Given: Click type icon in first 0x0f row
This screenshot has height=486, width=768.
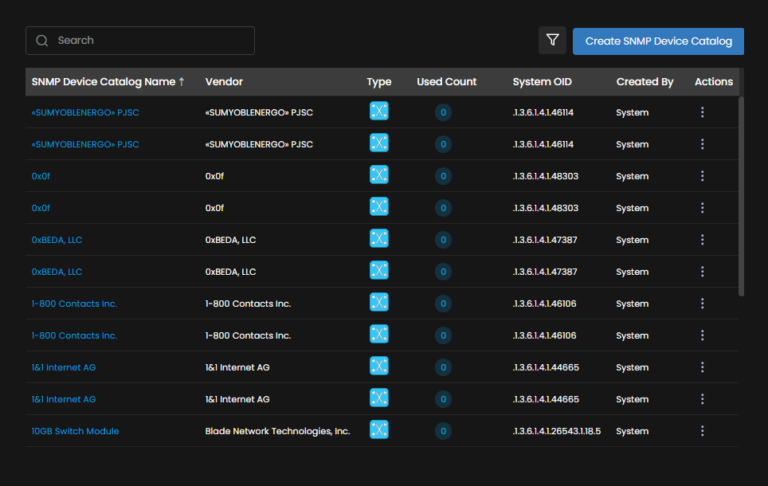Looking at the screenshot, I should pos(379,174).
